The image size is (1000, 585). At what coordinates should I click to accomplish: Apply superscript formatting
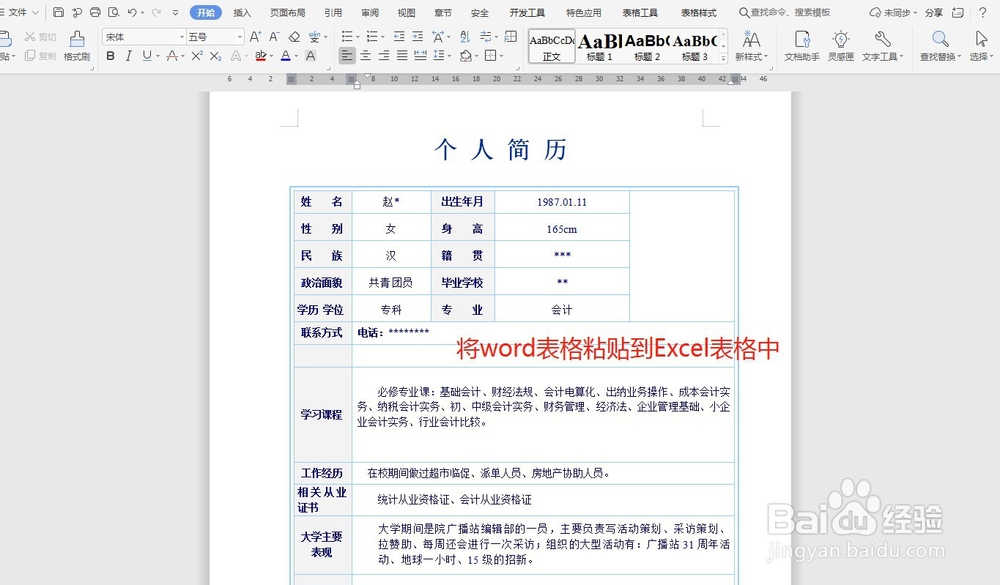tap(196, 56)
